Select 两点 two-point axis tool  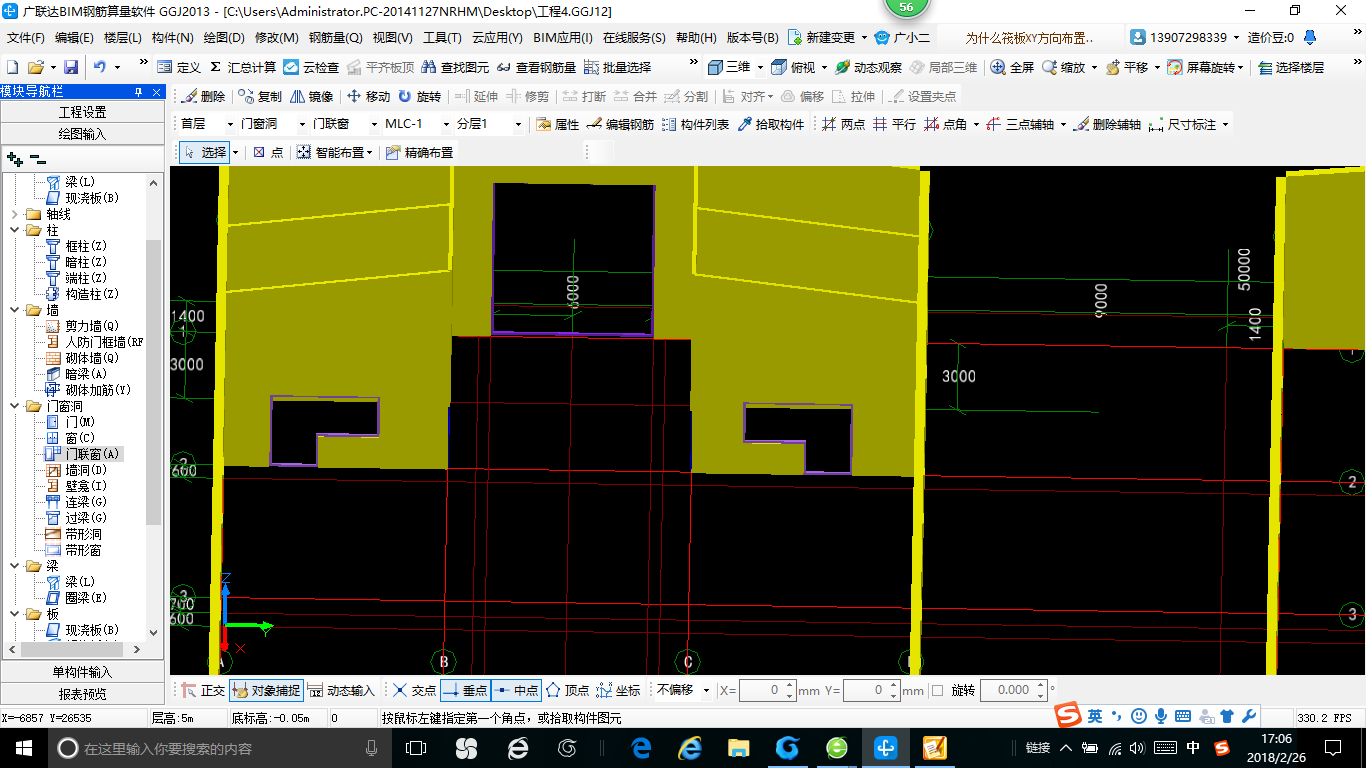[843, 124]
